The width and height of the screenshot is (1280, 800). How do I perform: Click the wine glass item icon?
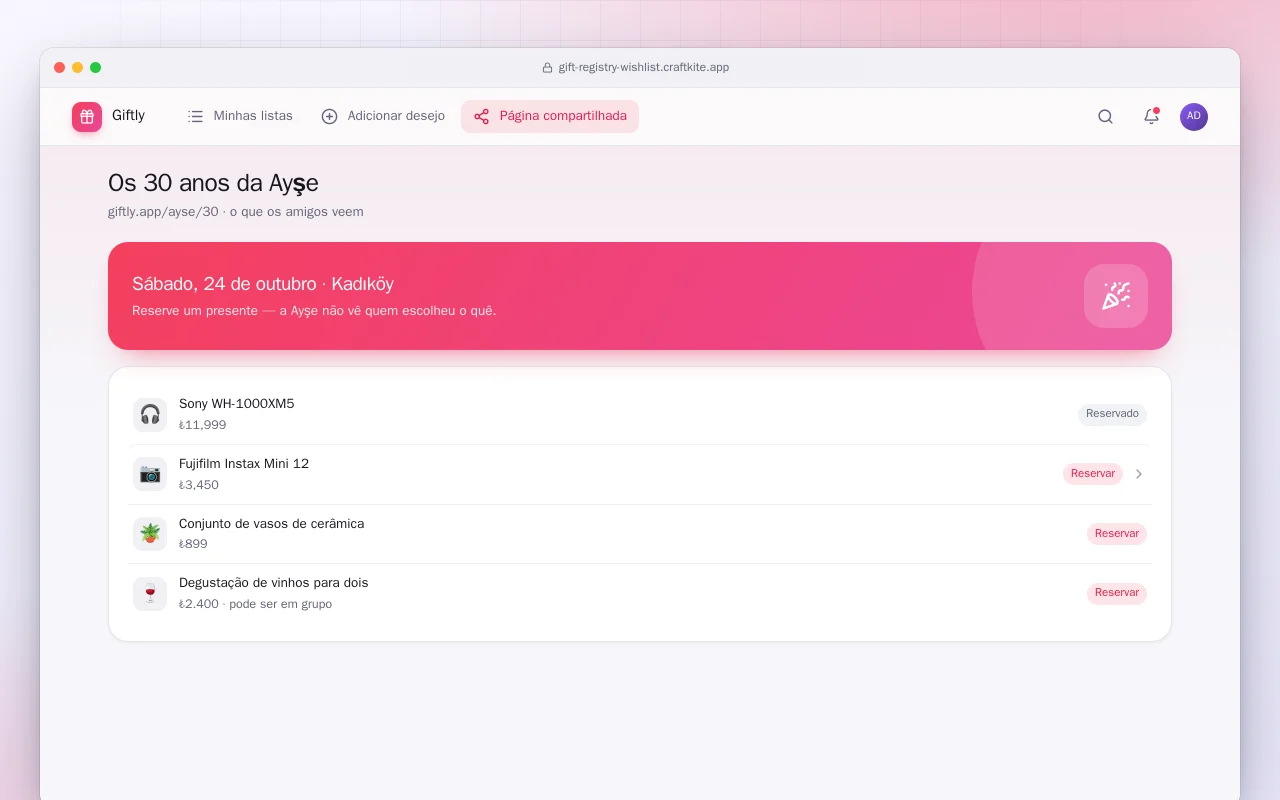point(150,593)
